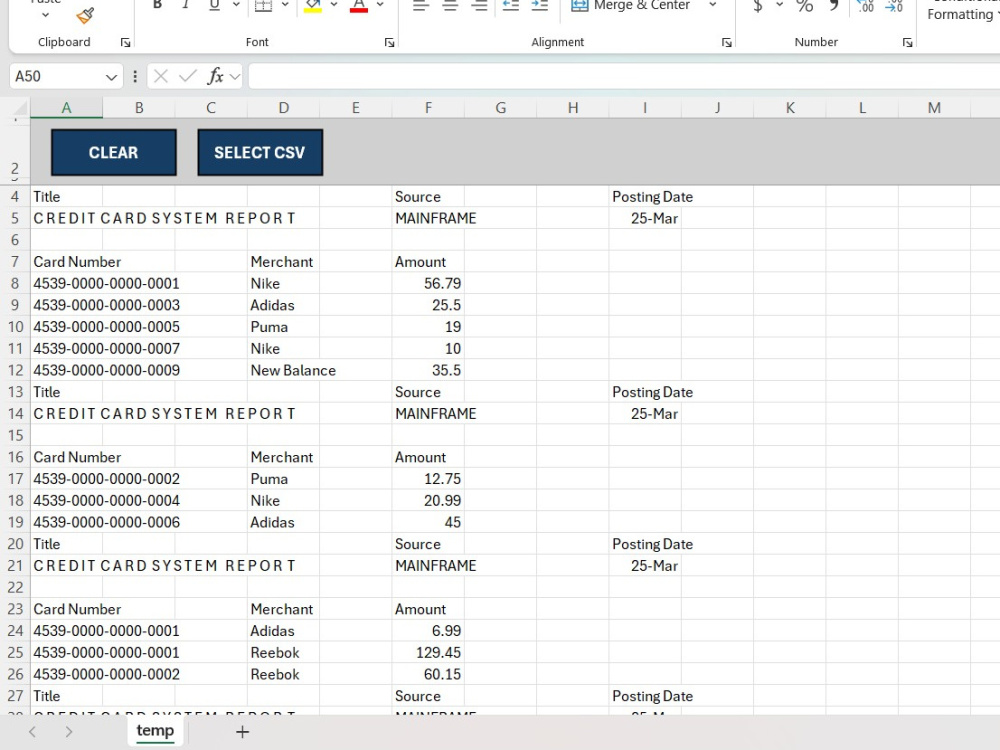Click the CLEAR button

[x=114, y=152]
